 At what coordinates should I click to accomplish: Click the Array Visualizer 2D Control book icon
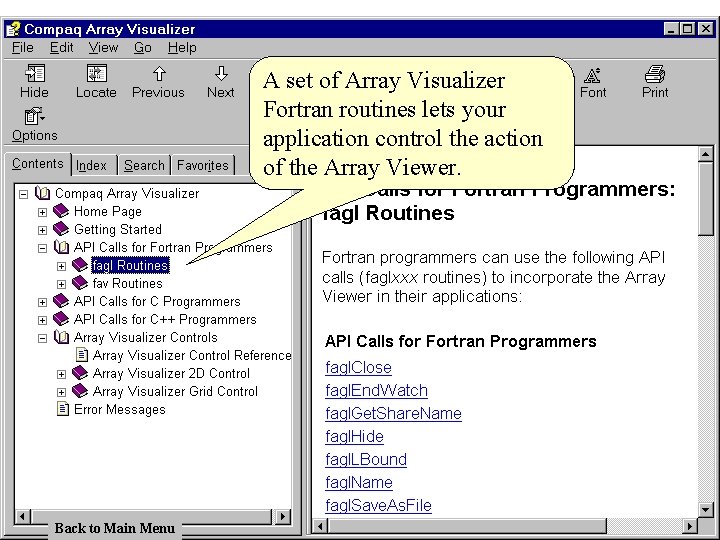coord(80,373)
